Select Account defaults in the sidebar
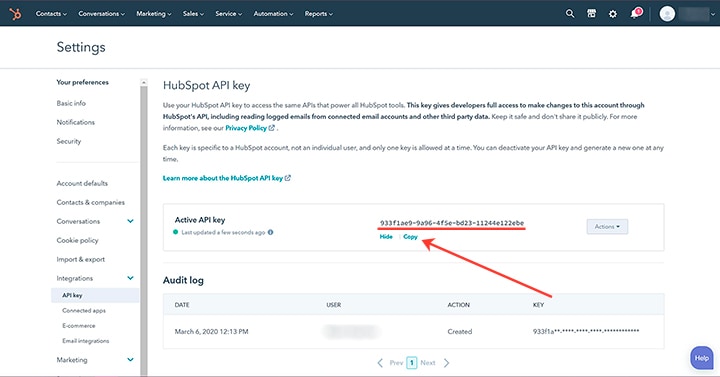 click(82, 183)
